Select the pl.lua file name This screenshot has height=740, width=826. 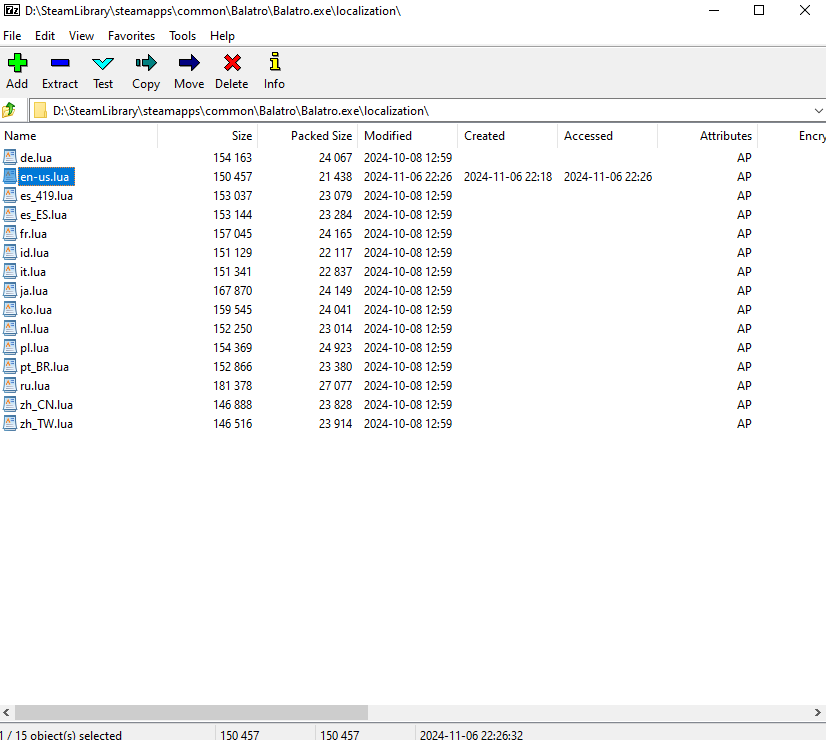point(34,347)
